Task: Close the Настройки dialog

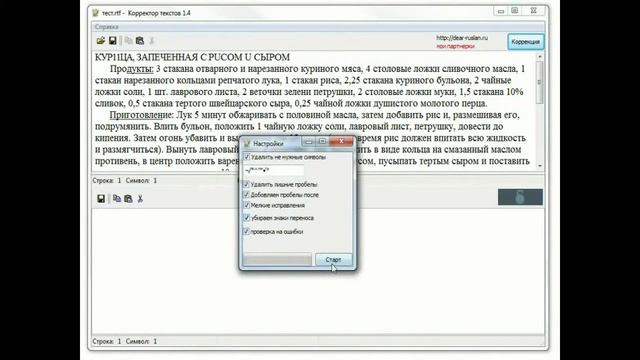Action: 341,141
